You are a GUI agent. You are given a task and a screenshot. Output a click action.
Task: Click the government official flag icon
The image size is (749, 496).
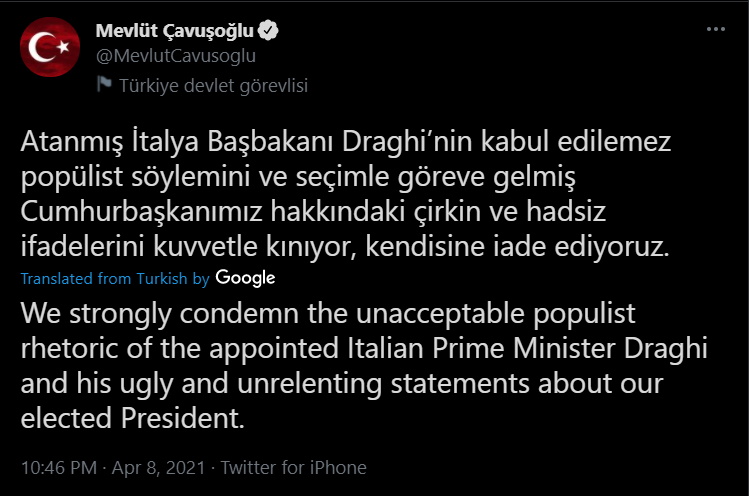104,85
